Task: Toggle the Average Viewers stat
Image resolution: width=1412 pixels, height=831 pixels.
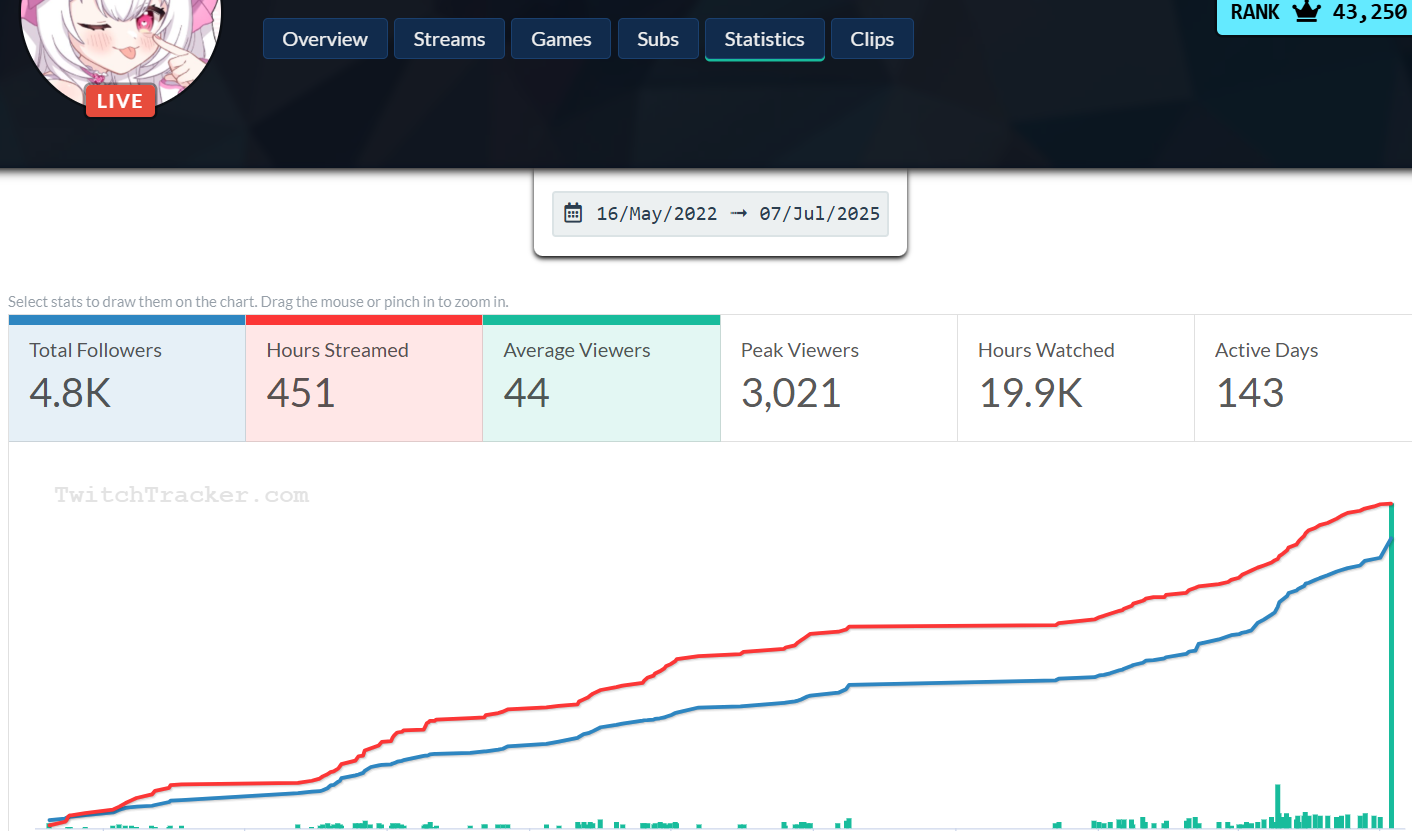Action: click(601, 378)
